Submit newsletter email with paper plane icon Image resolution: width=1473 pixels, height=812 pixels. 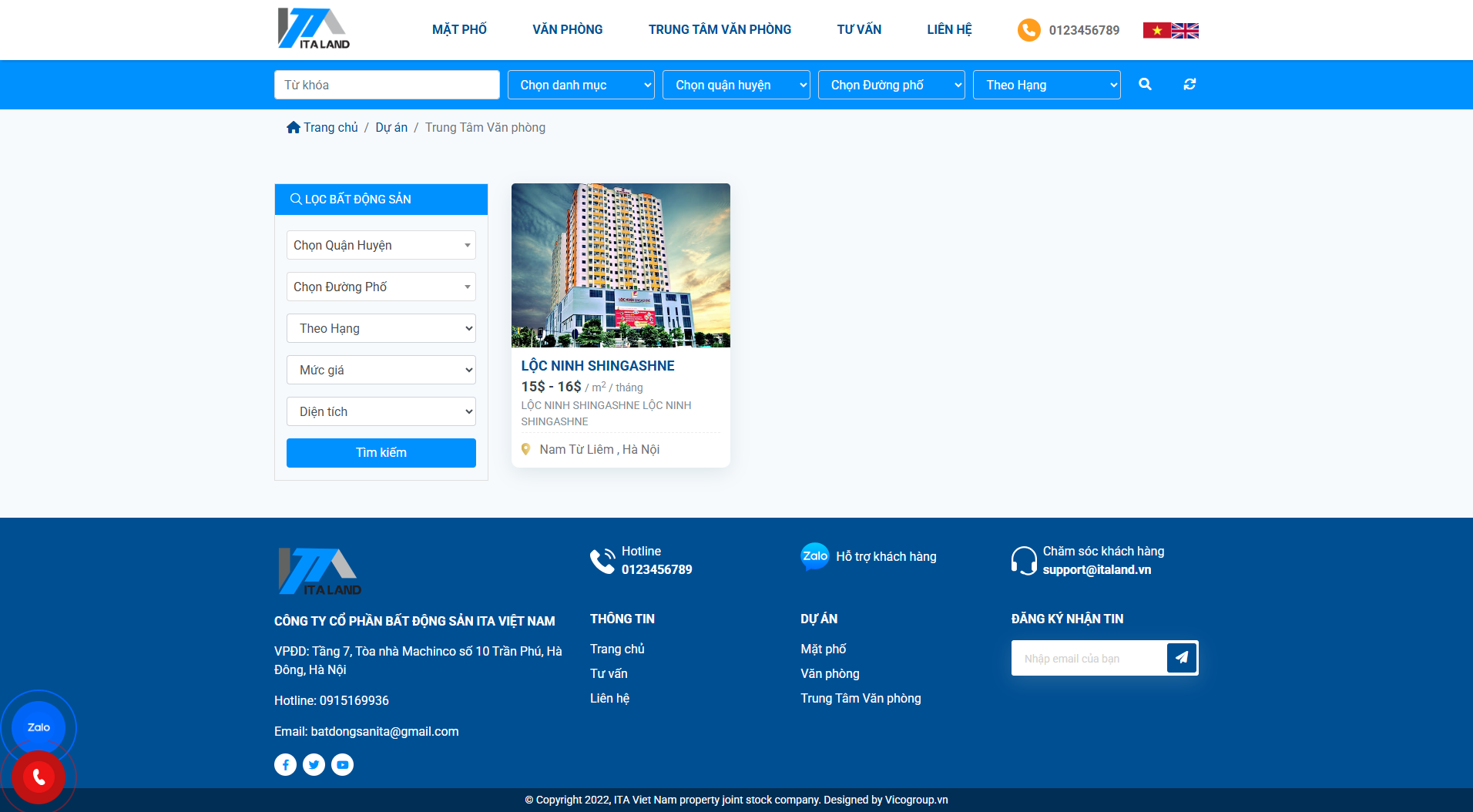click(1181, 658)
